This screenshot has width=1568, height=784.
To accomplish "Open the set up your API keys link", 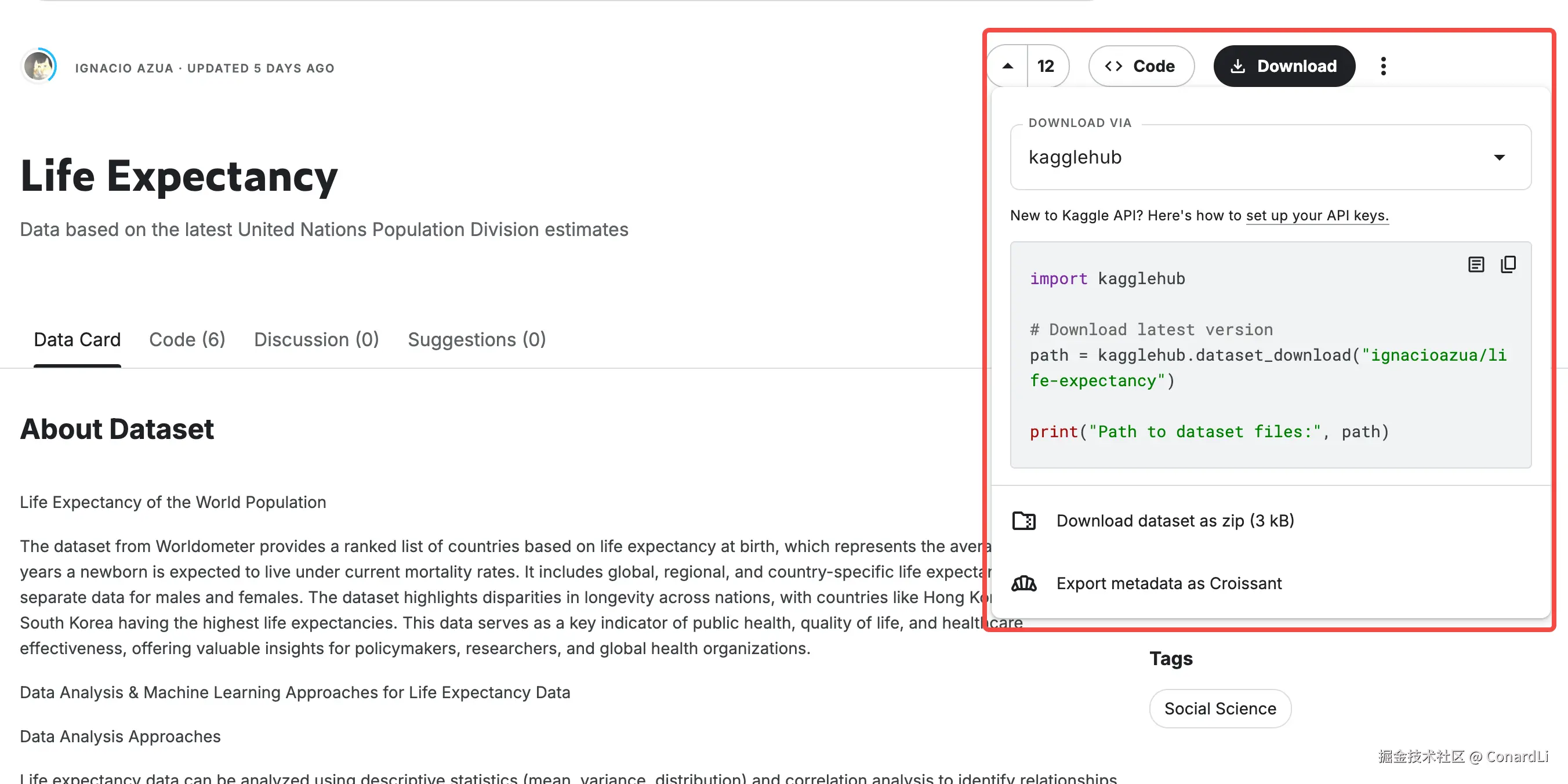I will pos(1316,216).
